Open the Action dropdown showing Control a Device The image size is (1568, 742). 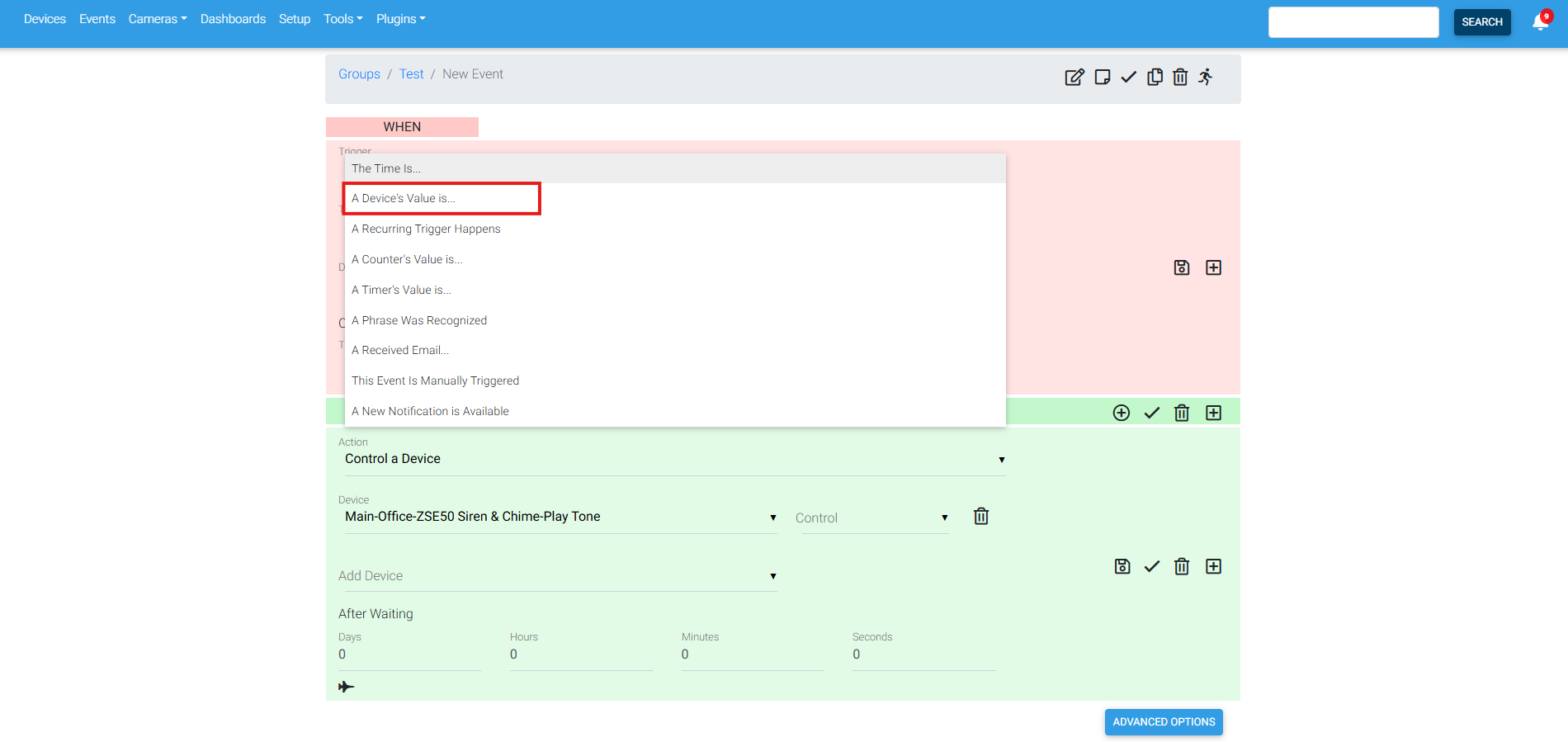coord(675,460)
